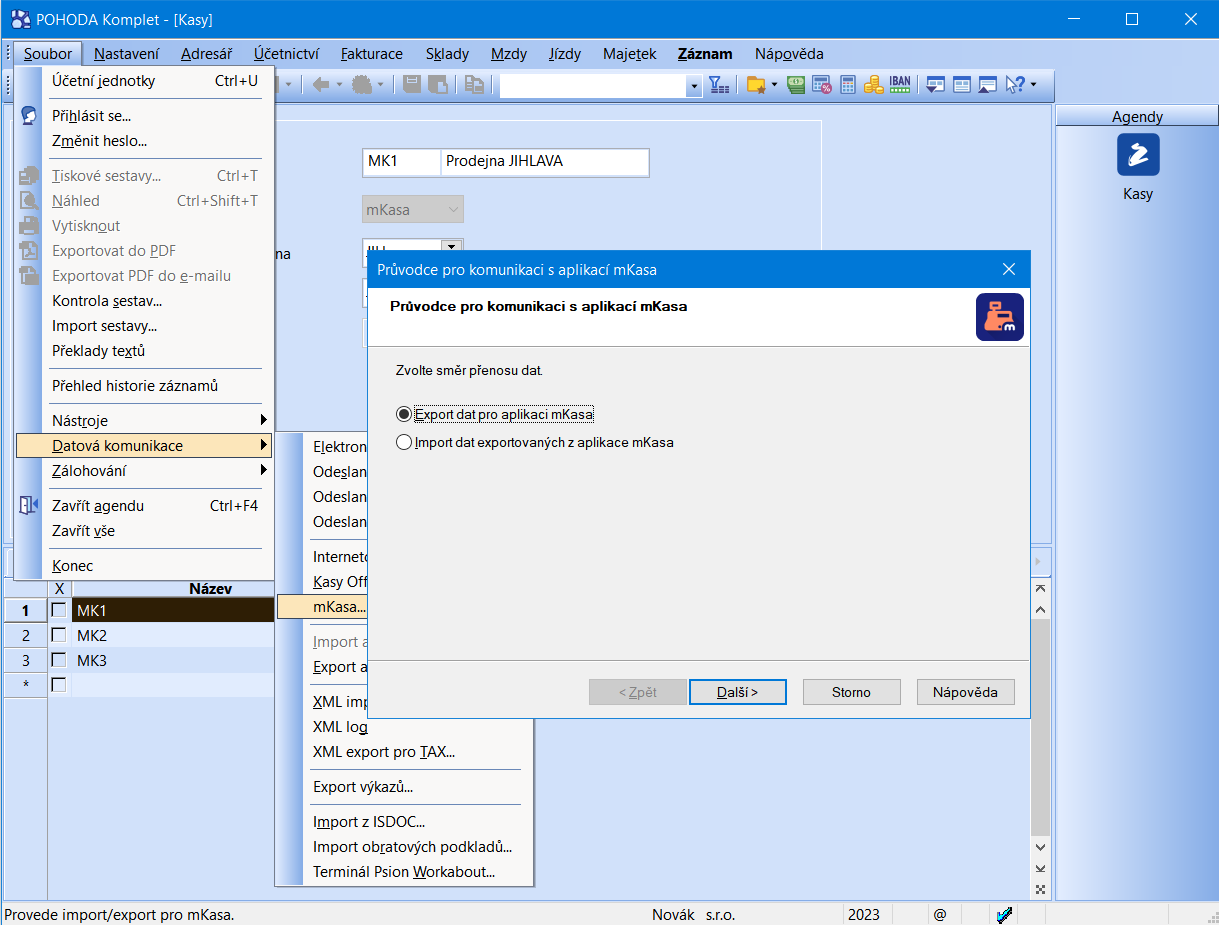Viewport: 1219px width, 925px height.
Task: Click the head icon beside Přihlásit se
Action: click(x=29, y=116)
